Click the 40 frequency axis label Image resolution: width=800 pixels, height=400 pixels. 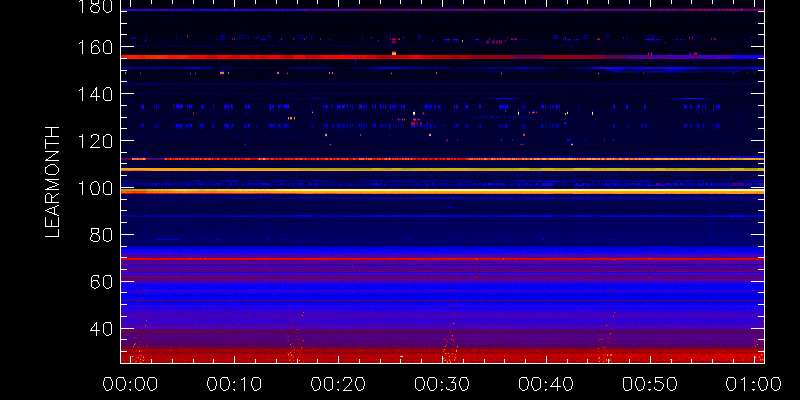(102, 330)
